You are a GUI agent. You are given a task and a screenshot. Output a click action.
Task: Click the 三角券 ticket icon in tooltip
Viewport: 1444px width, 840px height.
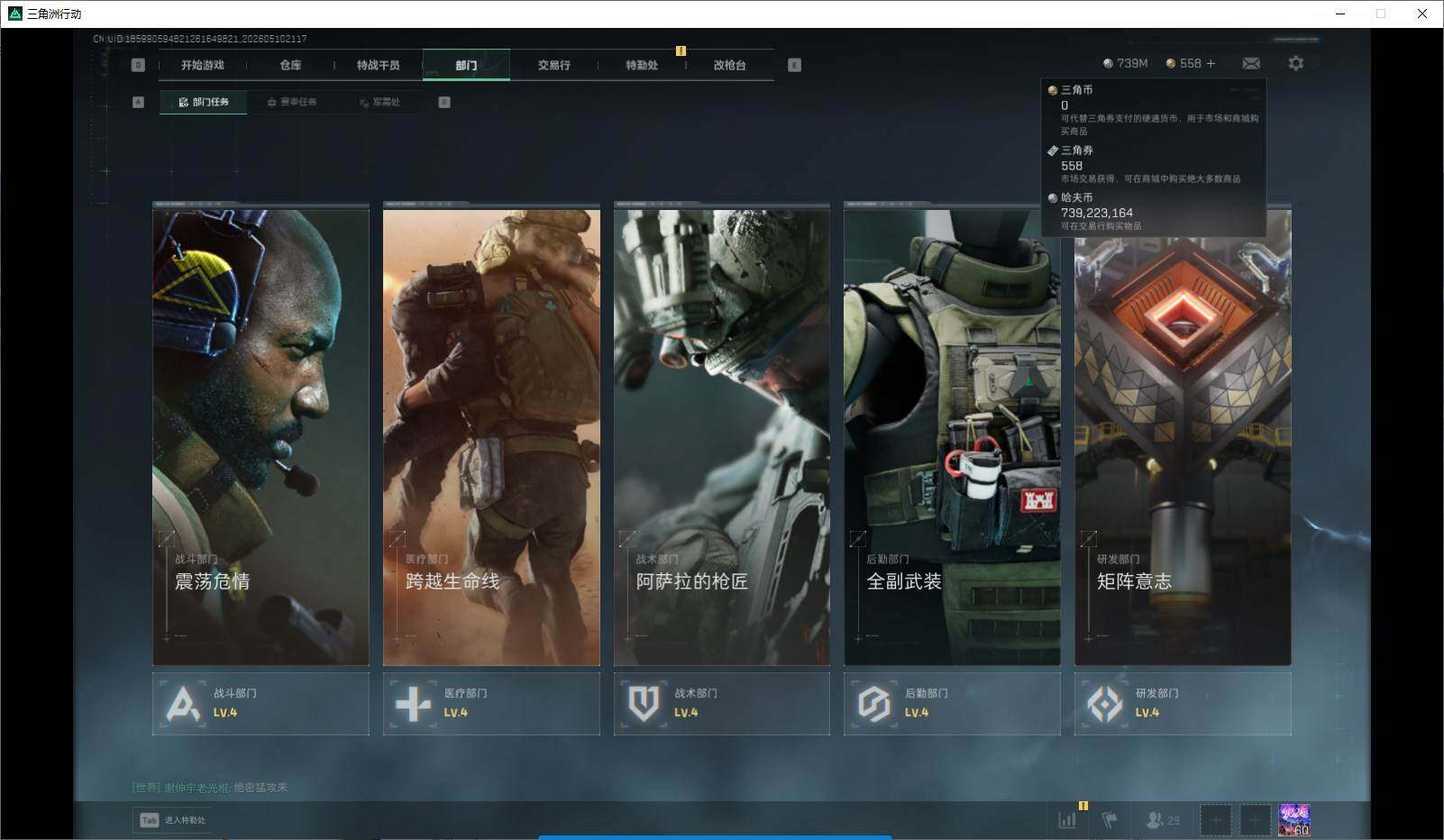pyautogui.click(x=1052, y=151)
